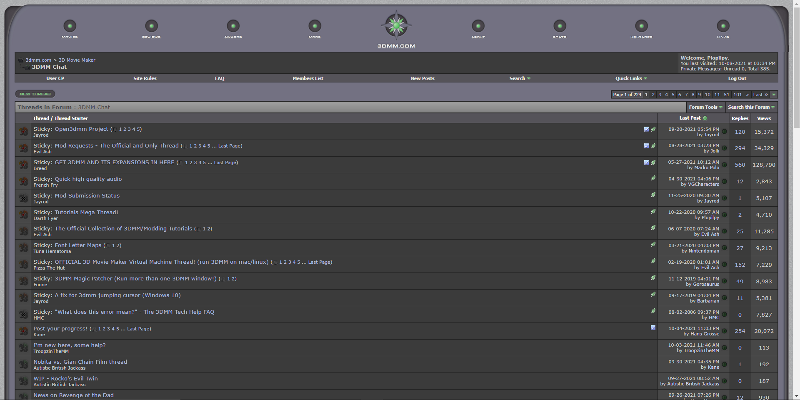The width and height of the screenshot is (800, 400).
Task: Open the 3dmm.com breadcrumb link
Action: [38, 60]
